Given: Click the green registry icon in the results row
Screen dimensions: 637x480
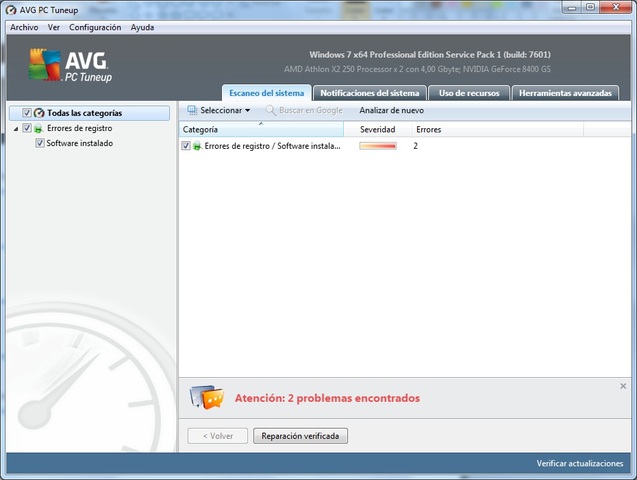Looking at the screenshot, I should pos(197,146).
